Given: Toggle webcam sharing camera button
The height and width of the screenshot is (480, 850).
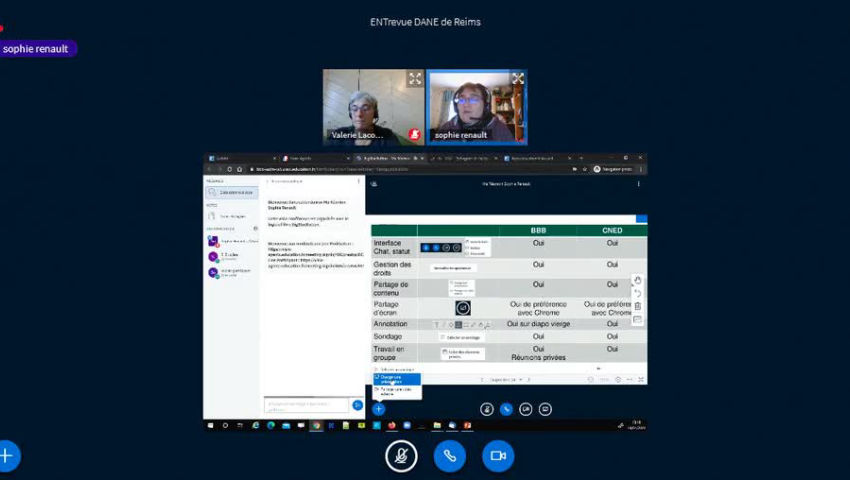Looking at the screenshot, I should point(497,455).
